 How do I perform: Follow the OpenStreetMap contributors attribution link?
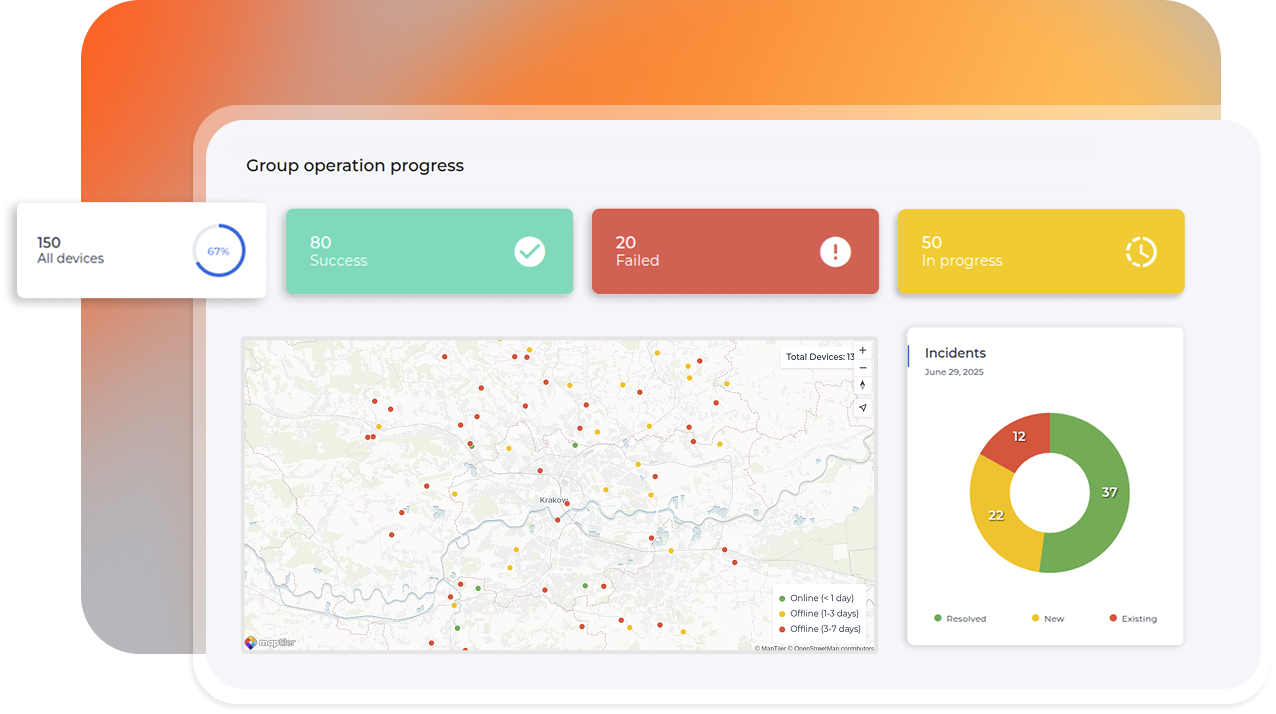point(833,649)
